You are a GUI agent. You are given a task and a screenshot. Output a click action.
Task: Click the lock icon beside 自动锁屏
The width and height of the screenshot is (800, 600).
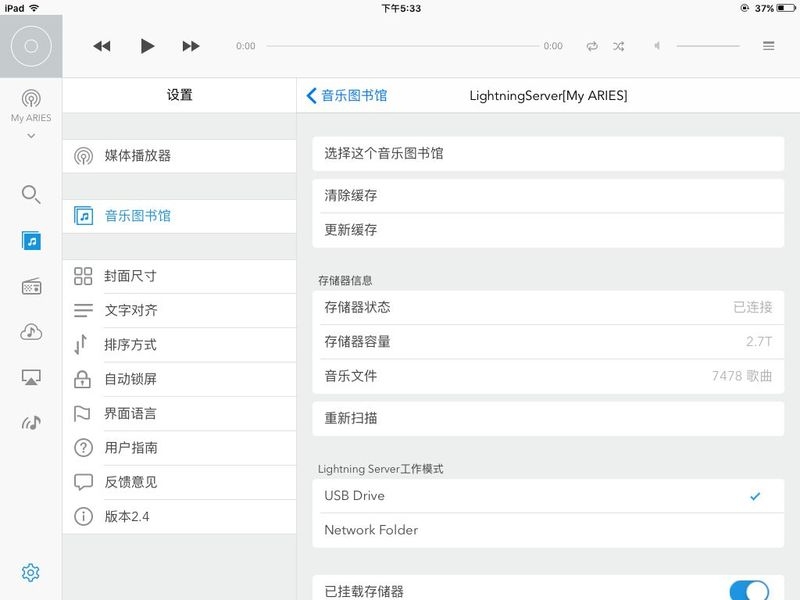tap(83, 379)
